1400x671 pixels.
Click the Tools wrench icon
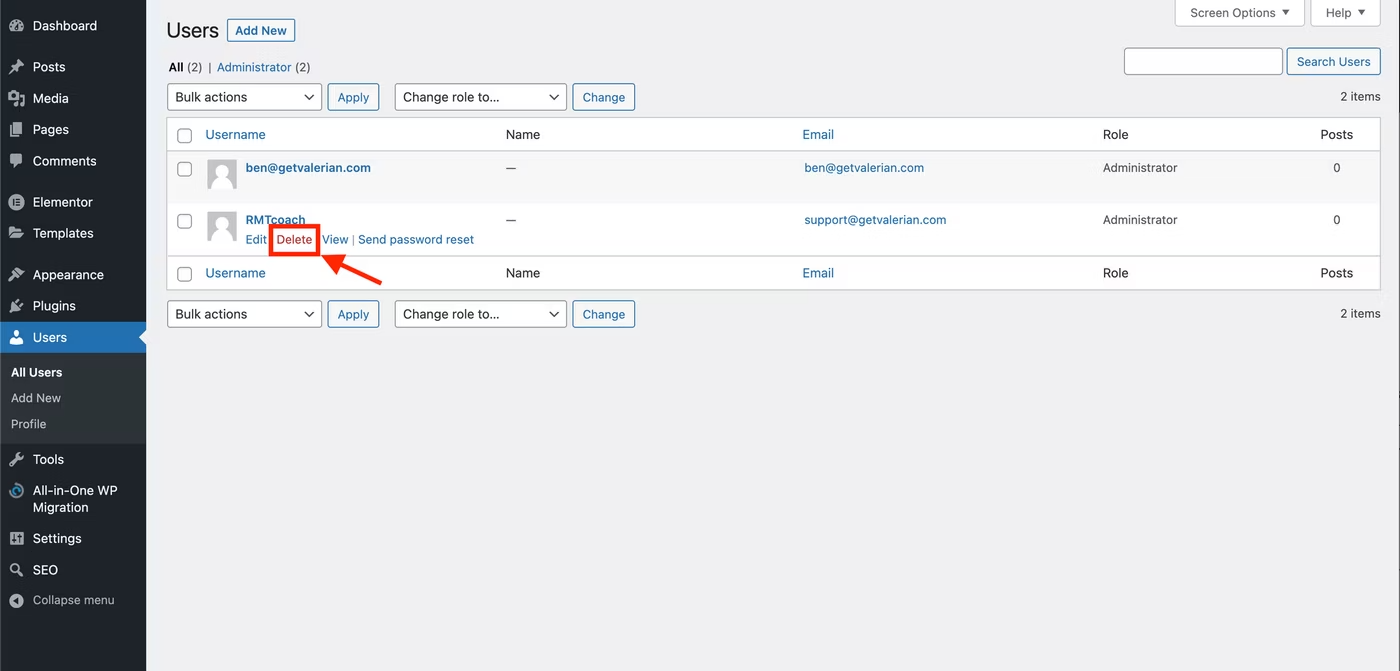click(16, 460)
